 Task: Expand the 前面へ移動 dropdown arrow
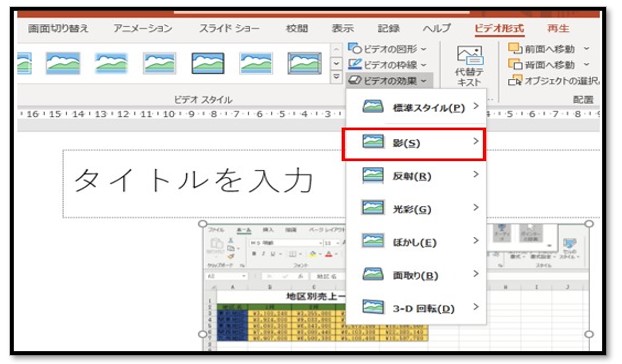586,49
